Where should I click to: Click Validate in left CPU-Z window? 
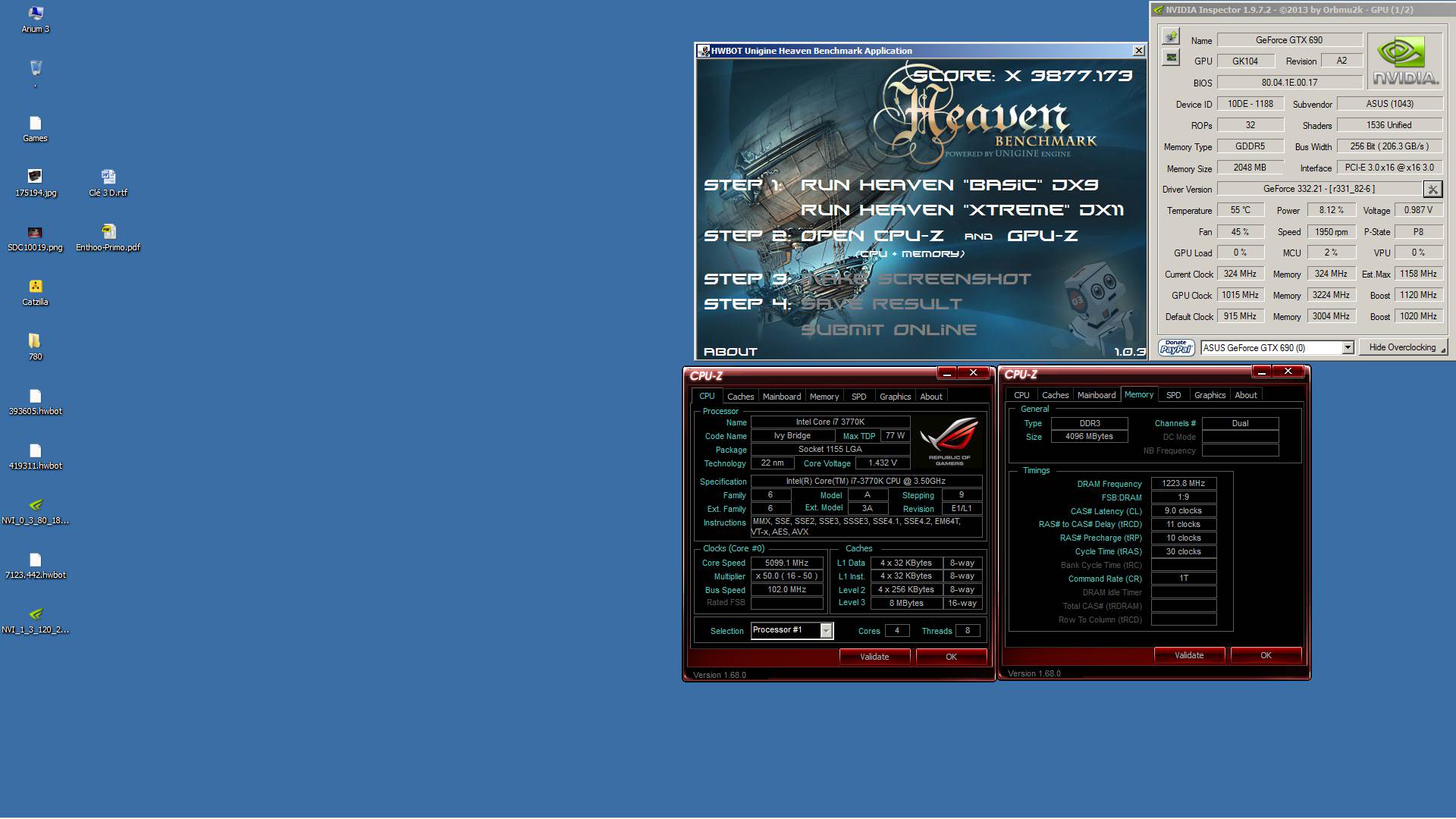874,657
